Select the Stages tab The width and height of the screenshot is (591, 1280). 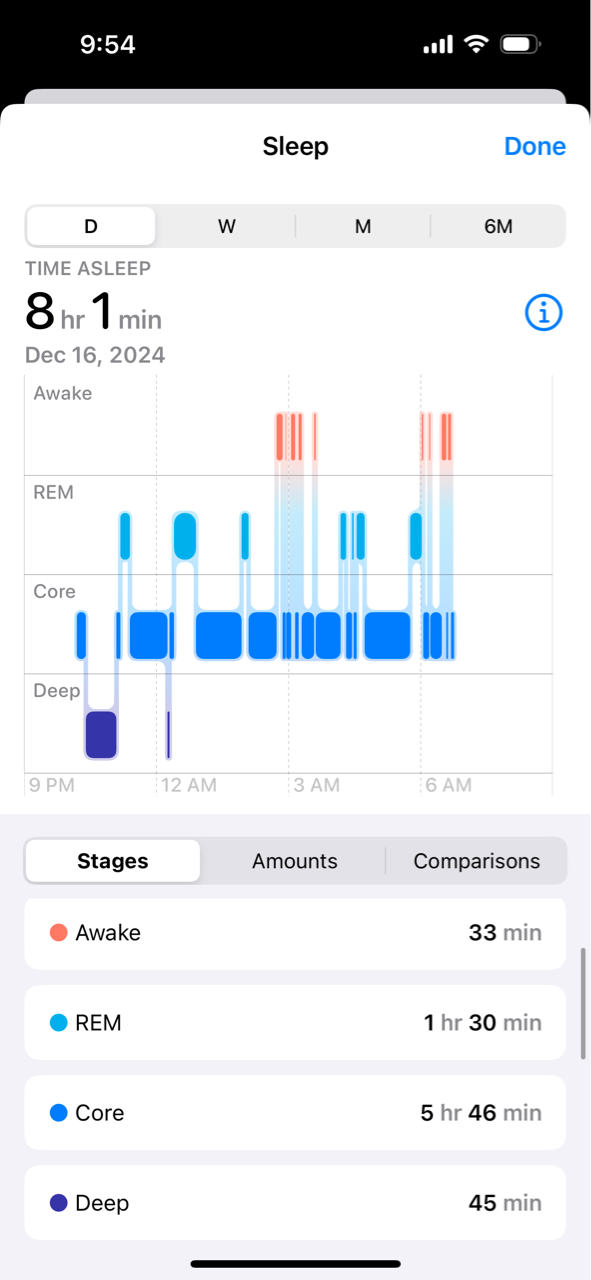coord(113,861)
